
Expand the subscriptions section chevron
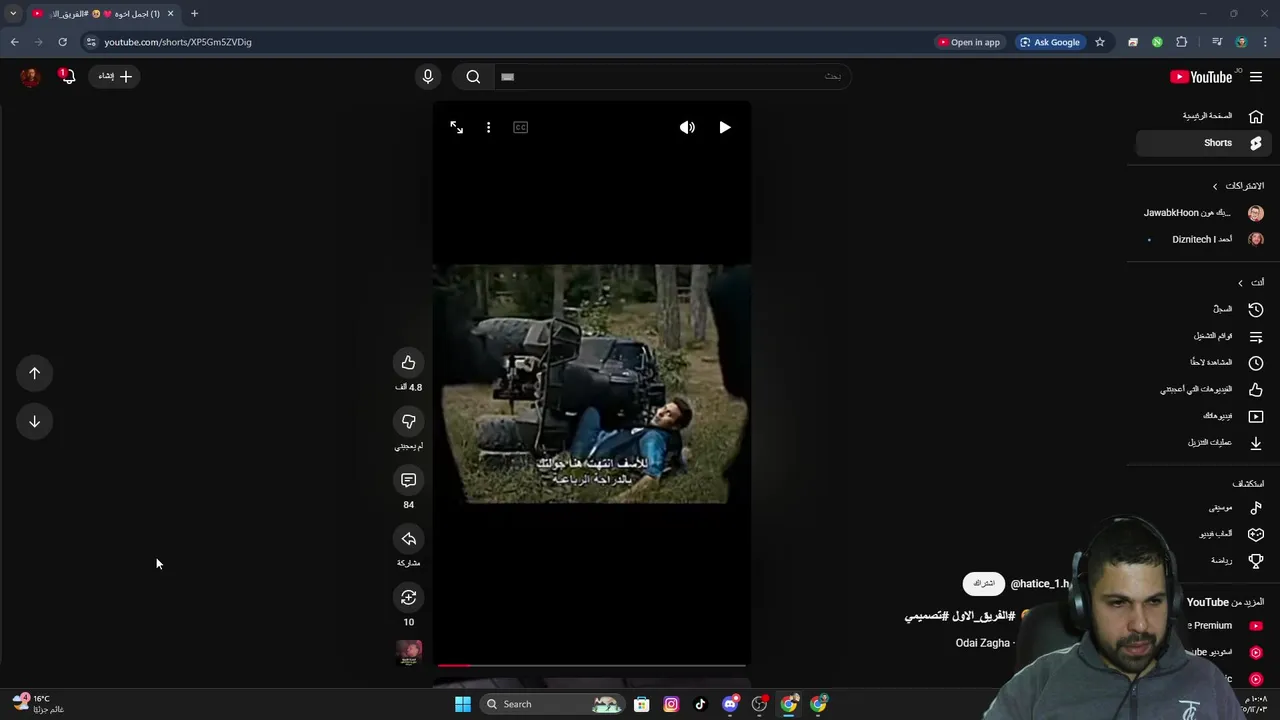(x=1215, y=186)
